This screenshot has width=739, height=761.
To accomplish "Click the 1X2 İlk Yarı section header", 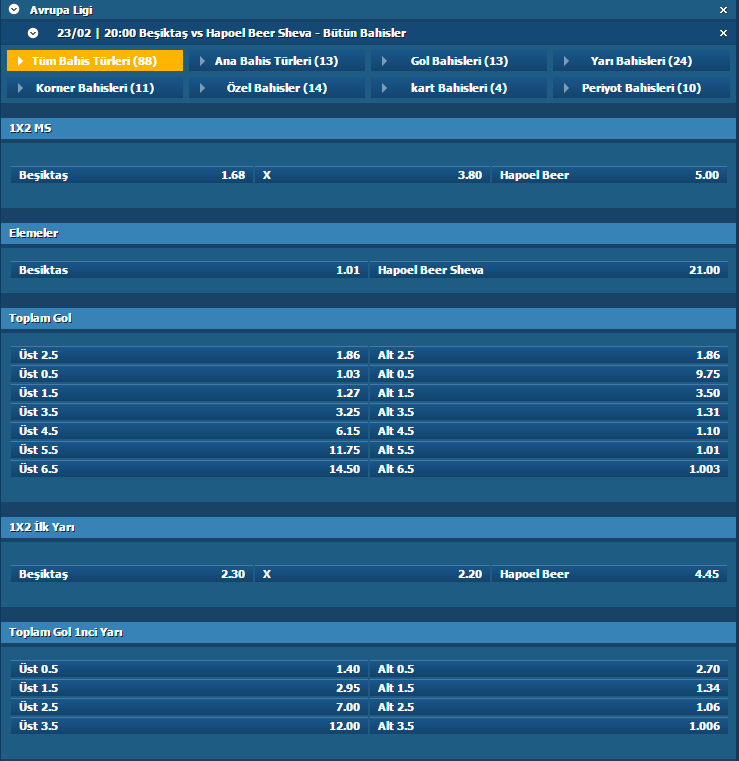I will (x=369, y=527).
